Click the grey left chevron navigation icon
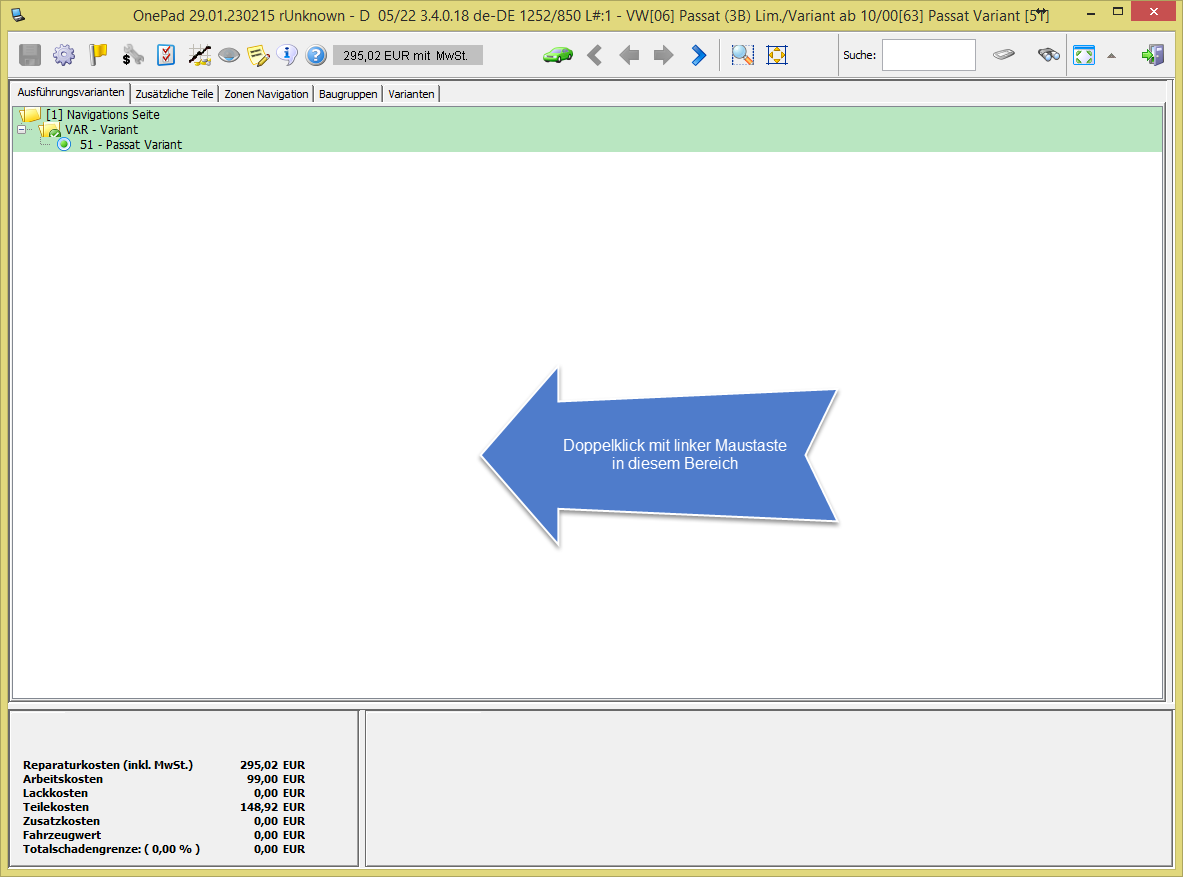The width and height of the screenshot is (1183, 877). click(x=595, y=55)
